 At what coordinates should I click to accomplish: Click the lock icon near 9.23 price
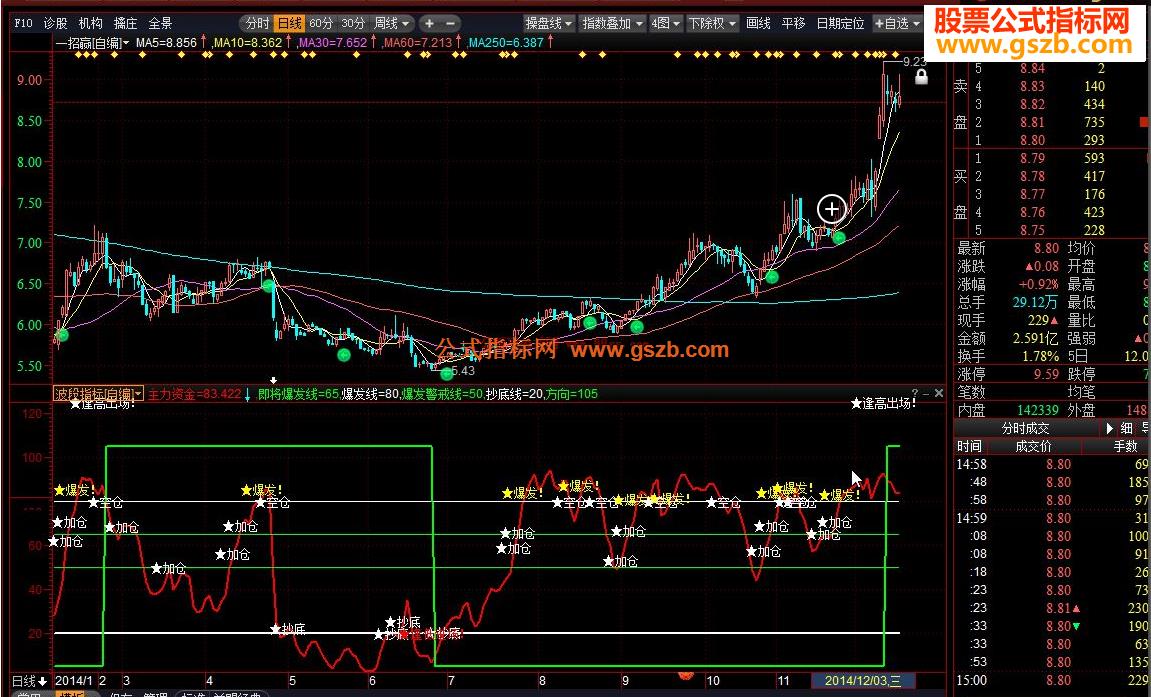tap(920, 76)
